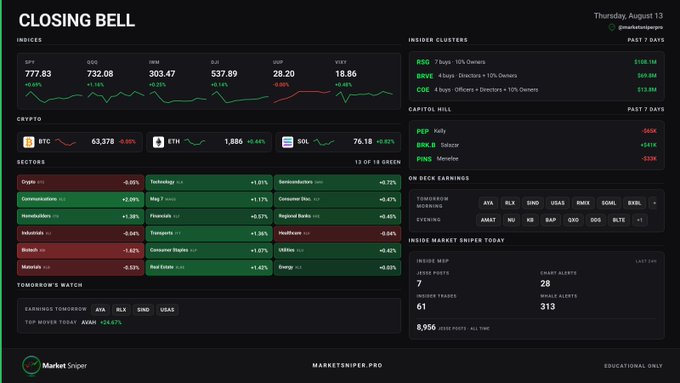Image resolution: width=680 pixels, height=383 pixels.
Task: Click COE ticker in Insider Clusters
Action: tap(423, 90)
